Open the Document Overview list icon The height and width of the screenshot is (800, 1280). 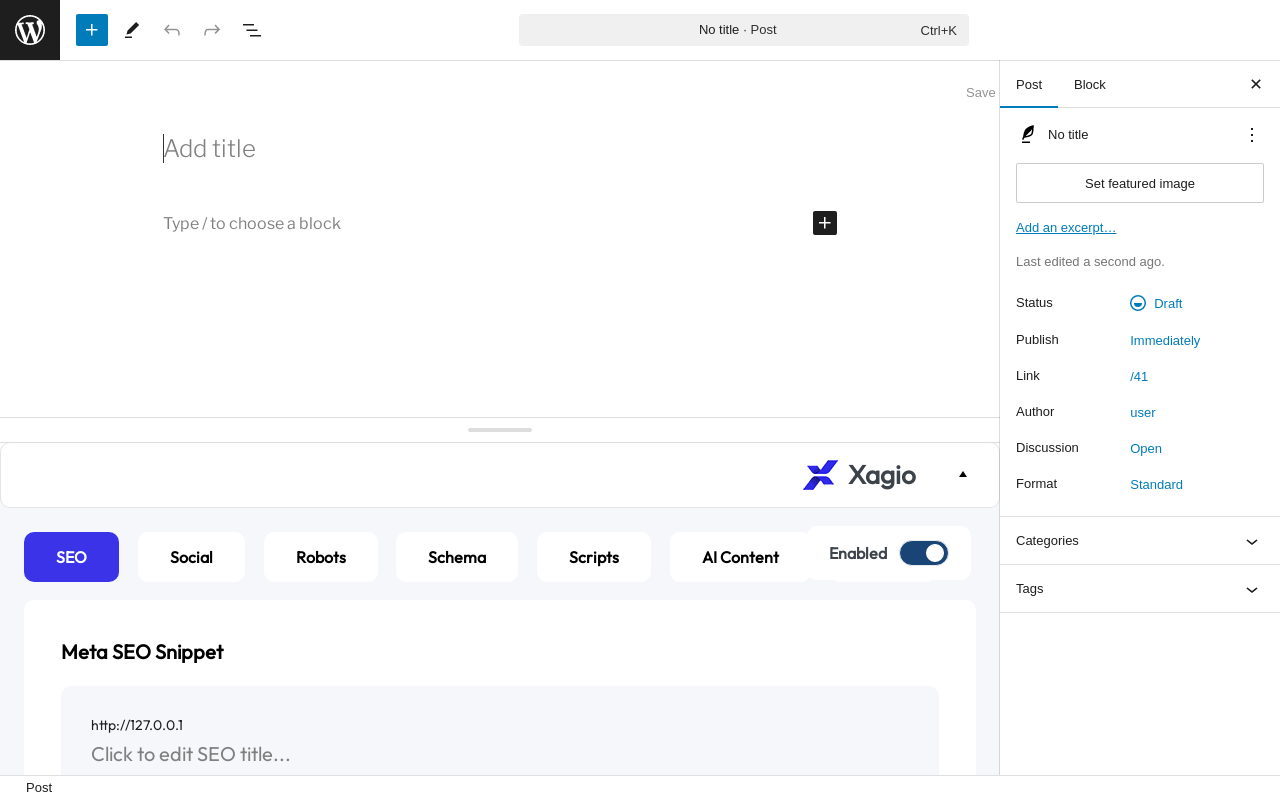[x=252, y=30]
